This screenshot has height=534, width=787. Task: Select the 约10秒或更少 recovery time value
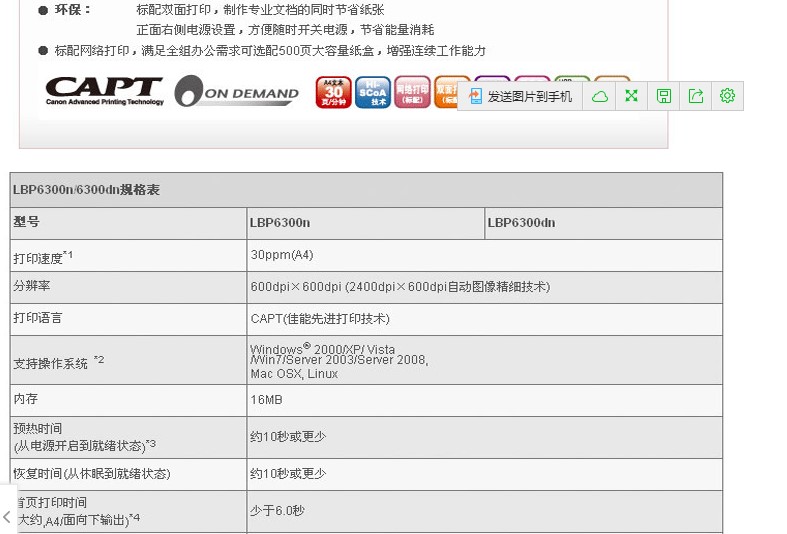click(288, 473)
